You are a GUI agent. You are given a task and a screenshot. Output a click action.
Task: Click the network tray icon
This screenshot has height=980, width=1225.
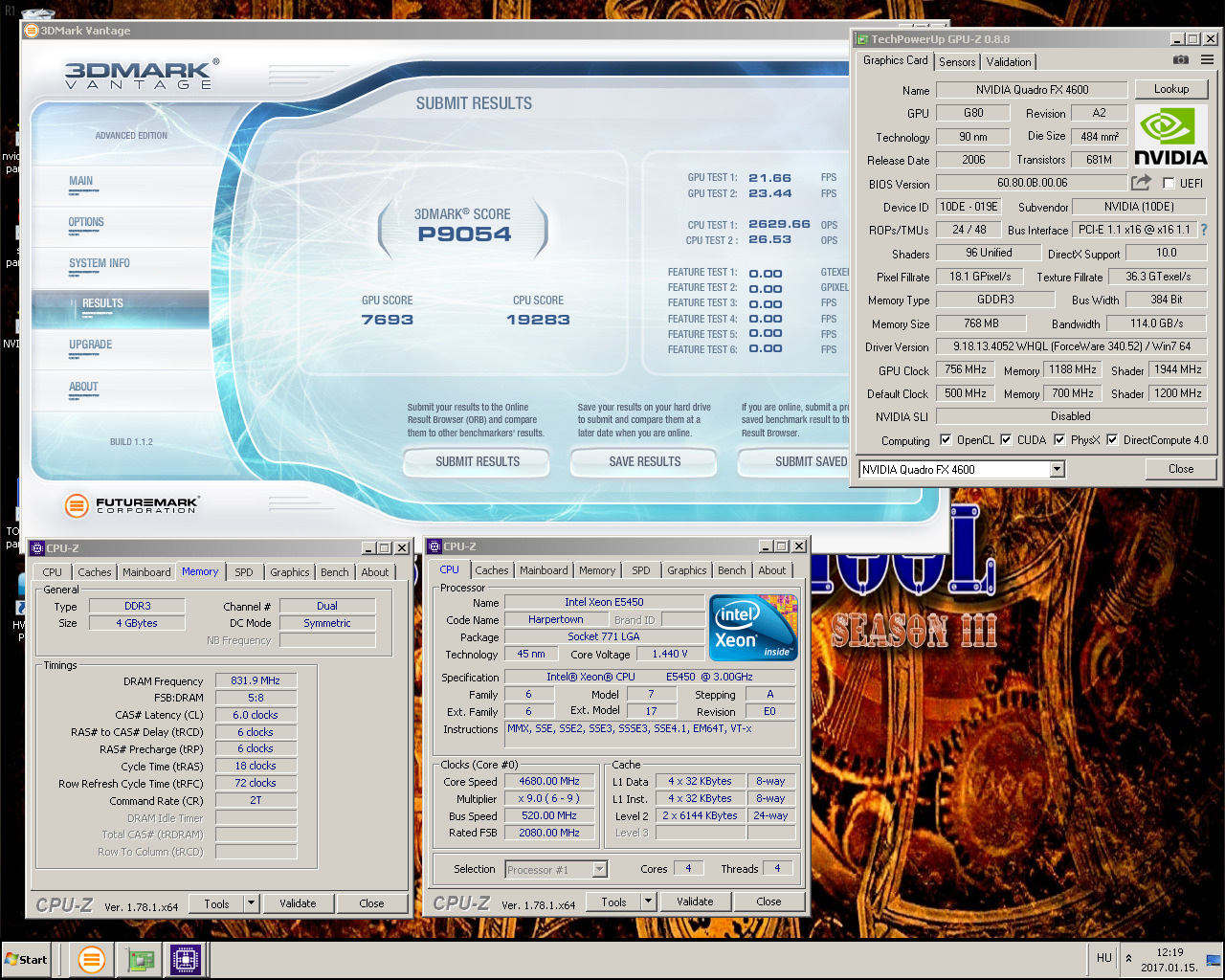tap(1214, 960)
